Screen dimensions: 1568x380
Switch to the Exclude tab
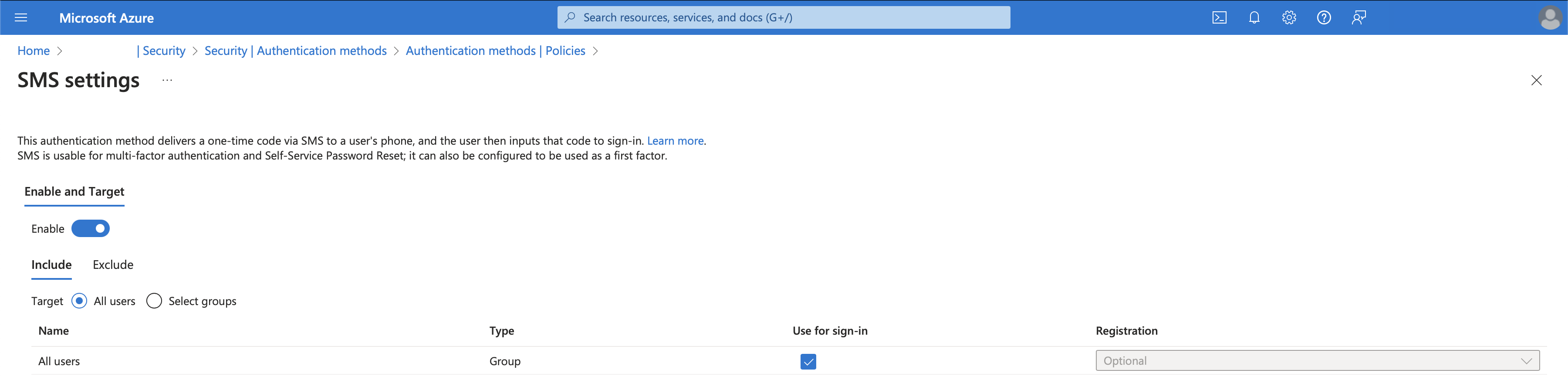[x=113, y=265]
